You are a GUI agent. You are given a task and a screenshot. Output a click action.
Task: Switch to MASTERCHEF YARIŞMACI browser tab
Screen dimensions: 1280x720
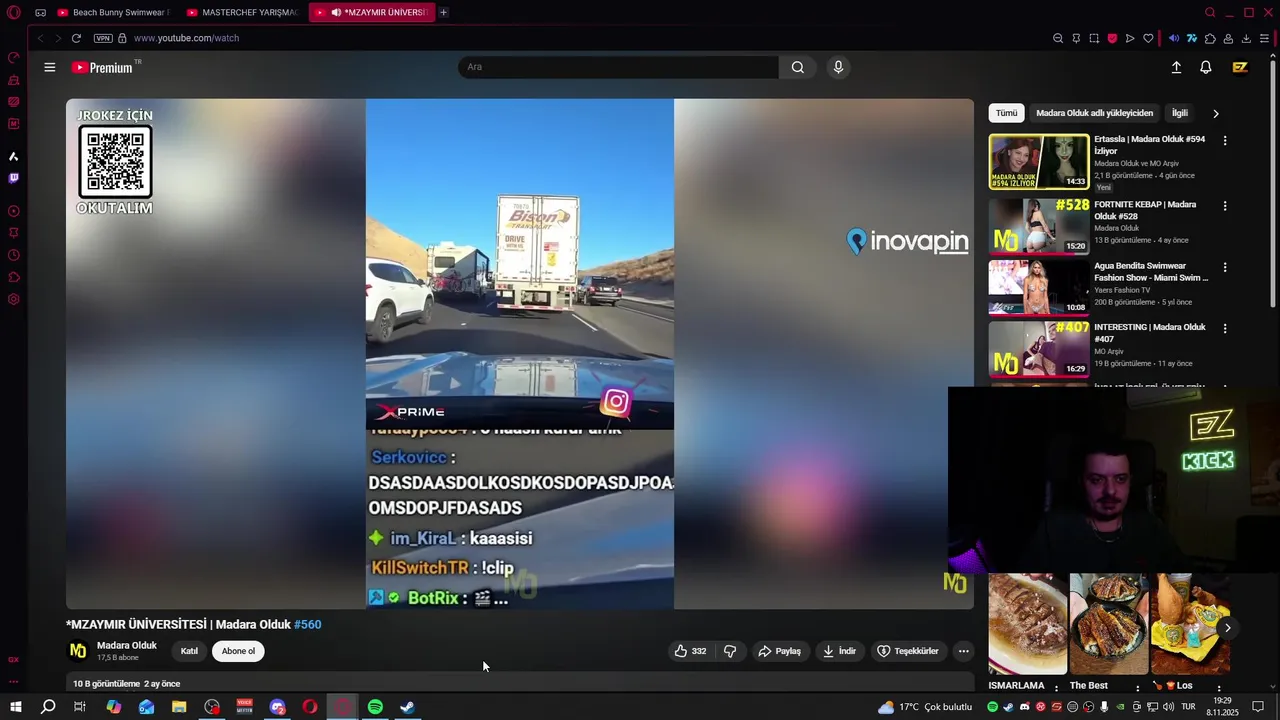(243, 12)
